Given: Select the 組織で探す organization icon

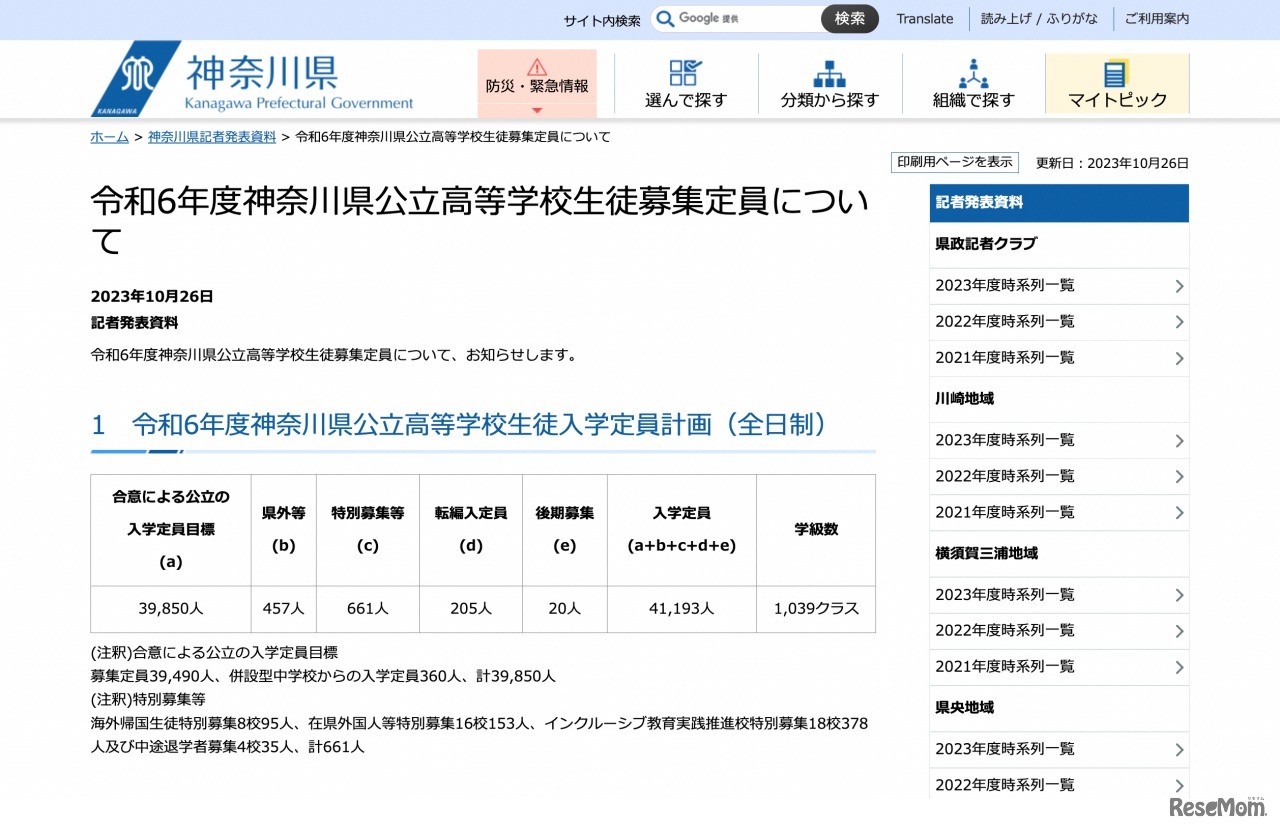Looking at the screenshot, I should [972, 73].
